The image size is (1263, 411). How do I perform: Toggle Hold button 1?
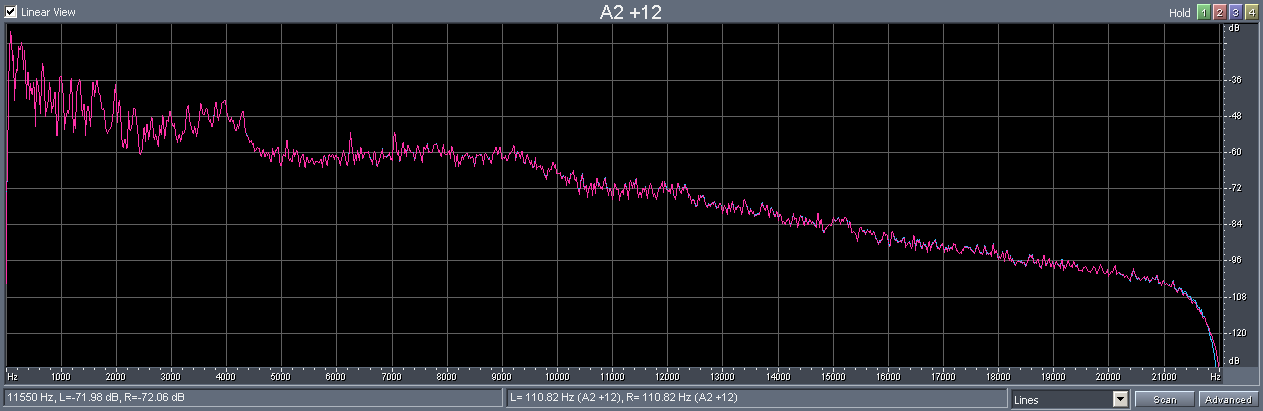click(x=1204, y=12)
